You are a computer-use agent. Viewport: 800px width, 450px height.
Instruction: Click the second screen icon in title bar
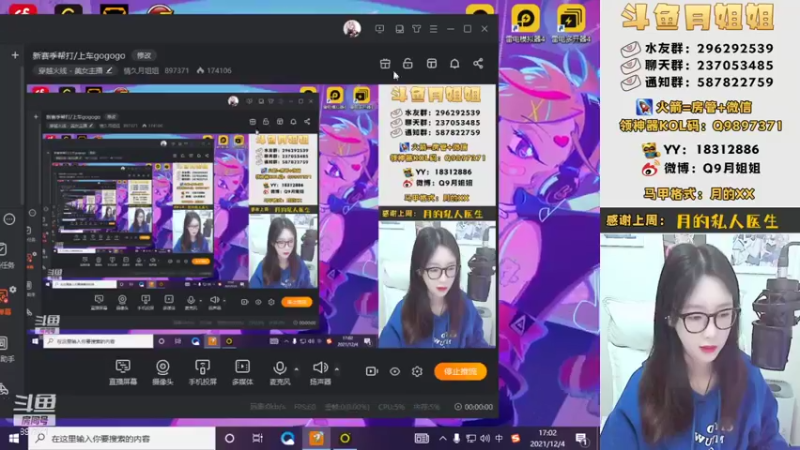click(x=399, y=29)
